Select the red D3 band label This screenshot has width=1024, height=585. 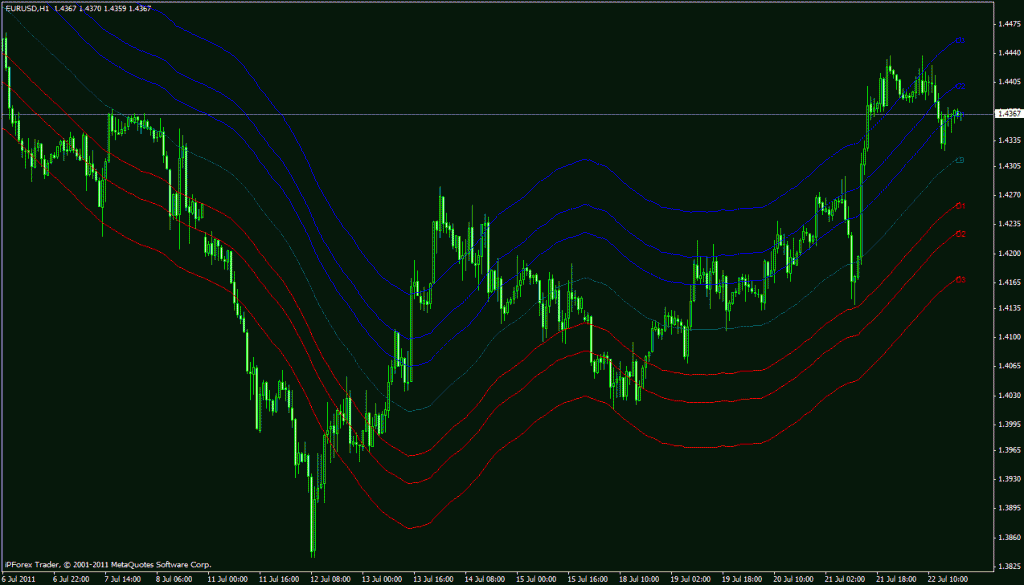click(x=960, y=280)
